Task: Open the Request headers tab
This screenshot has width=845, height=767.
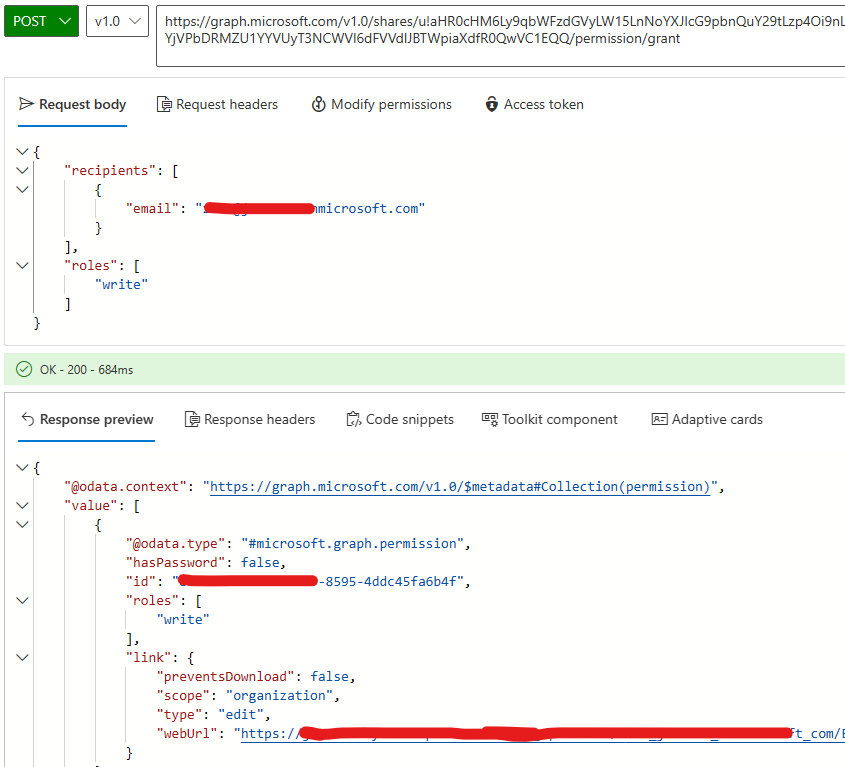Action: [217, 104]
